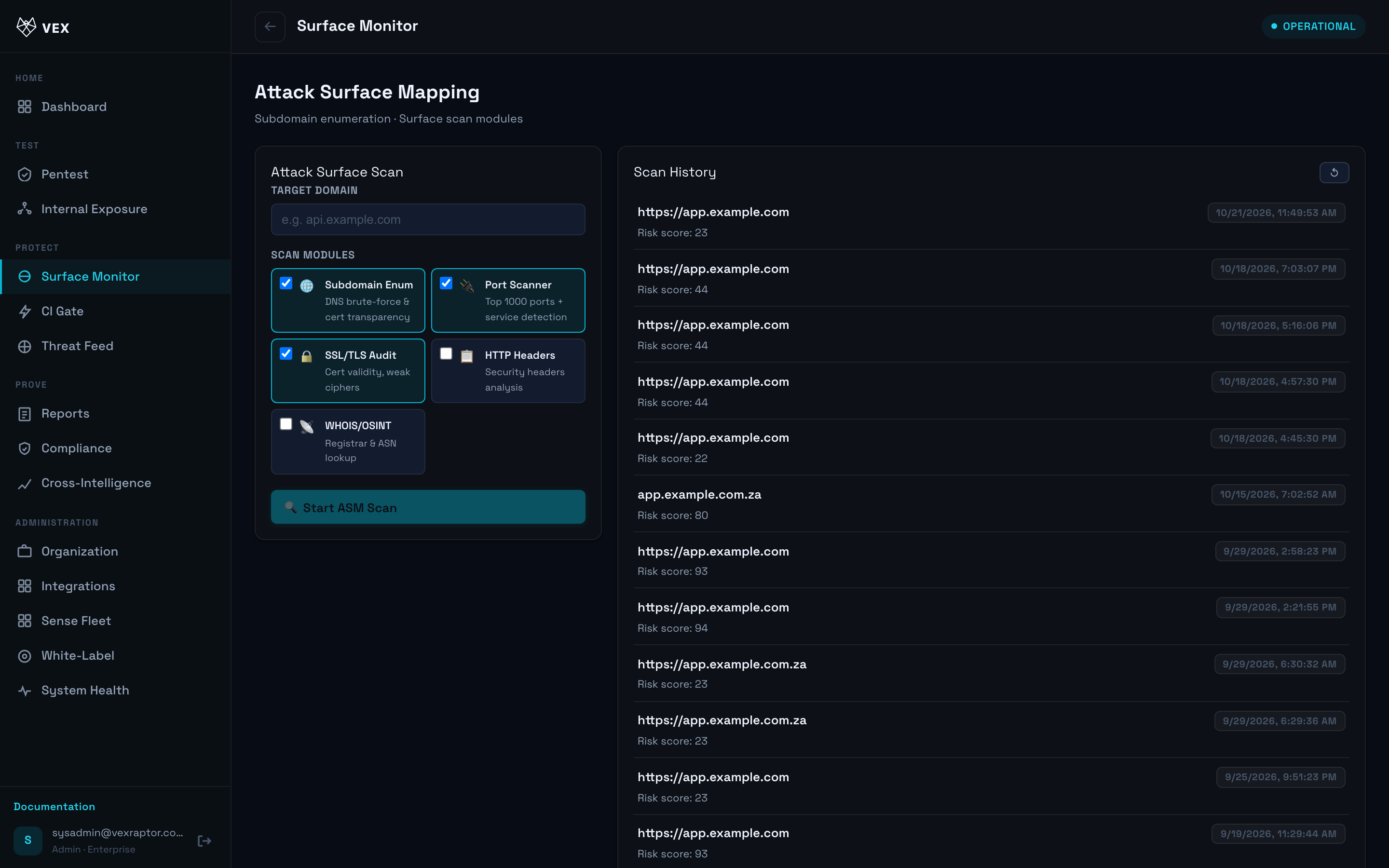Navigate to Integrations page

(115, 586)
